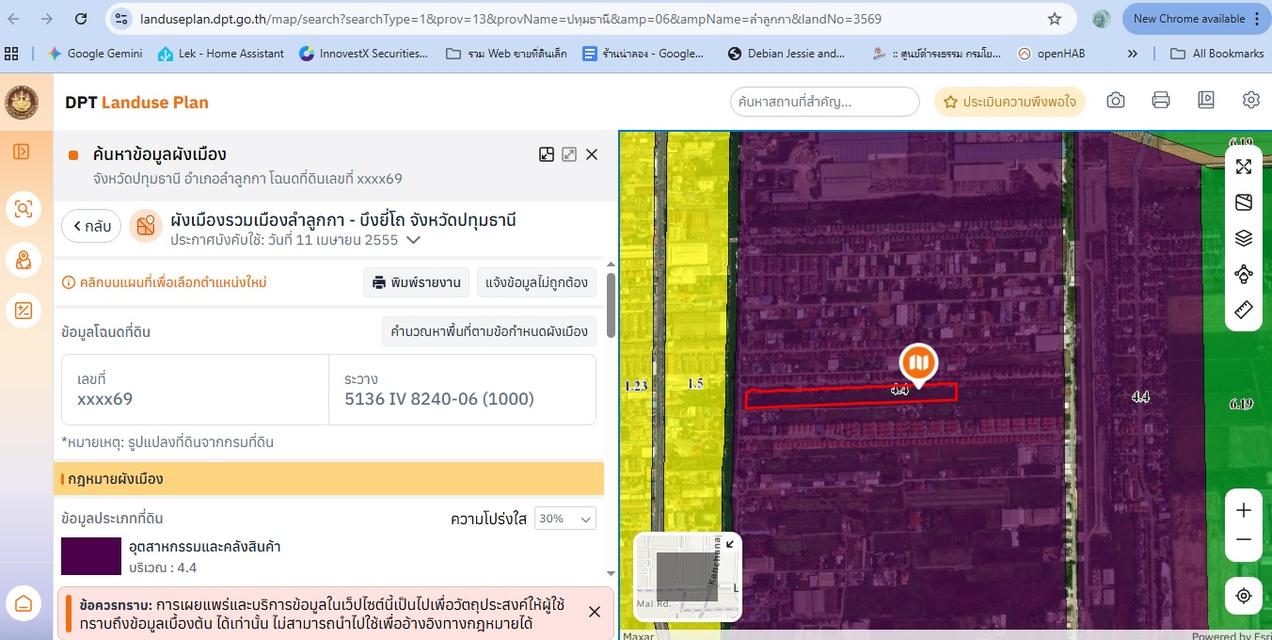
Task: Click the กฎหมายผังเมือง section header
Action: [330, 479]
